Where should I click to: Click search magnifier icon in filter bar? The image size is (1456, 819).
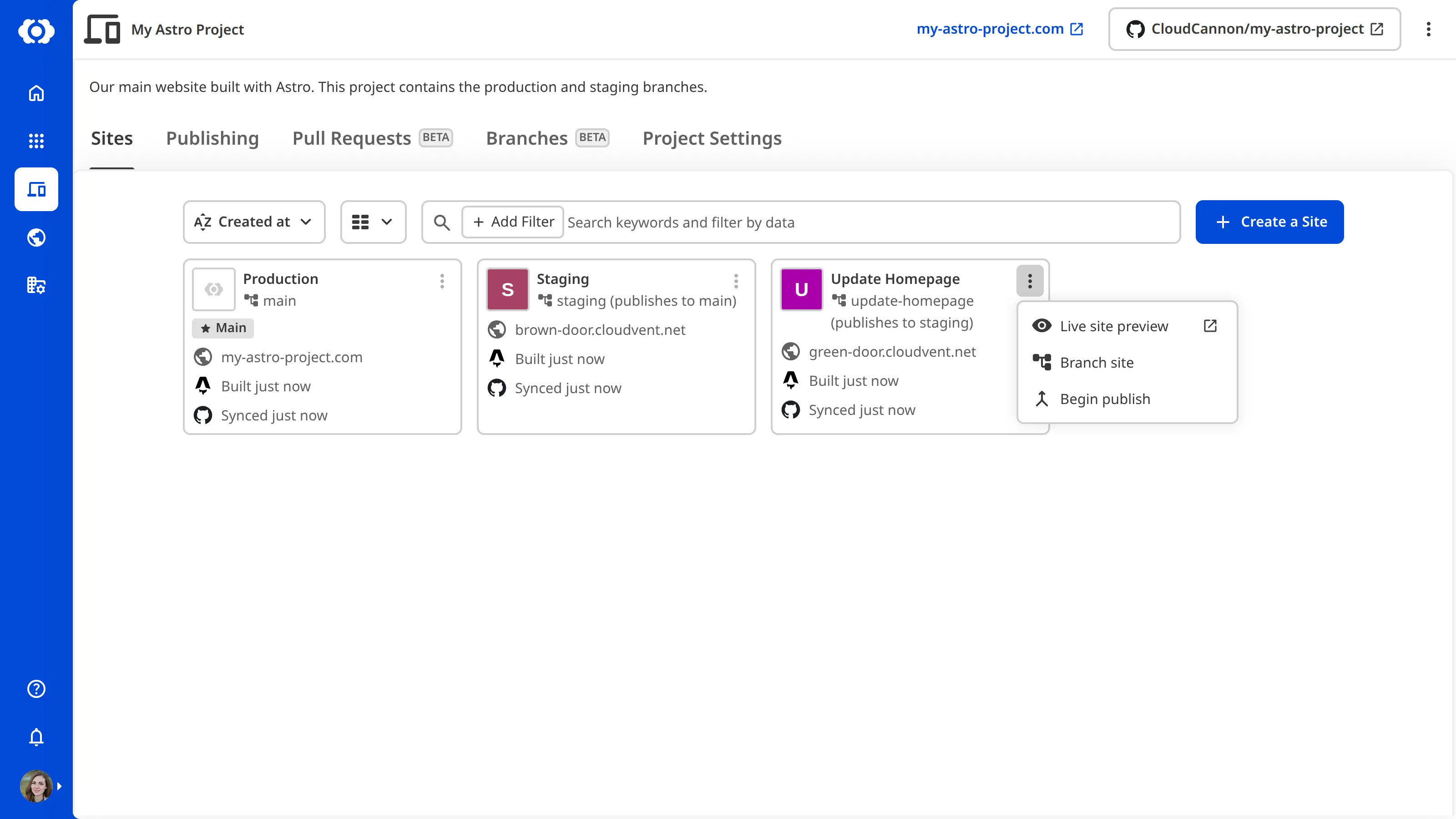click(442, 222)
